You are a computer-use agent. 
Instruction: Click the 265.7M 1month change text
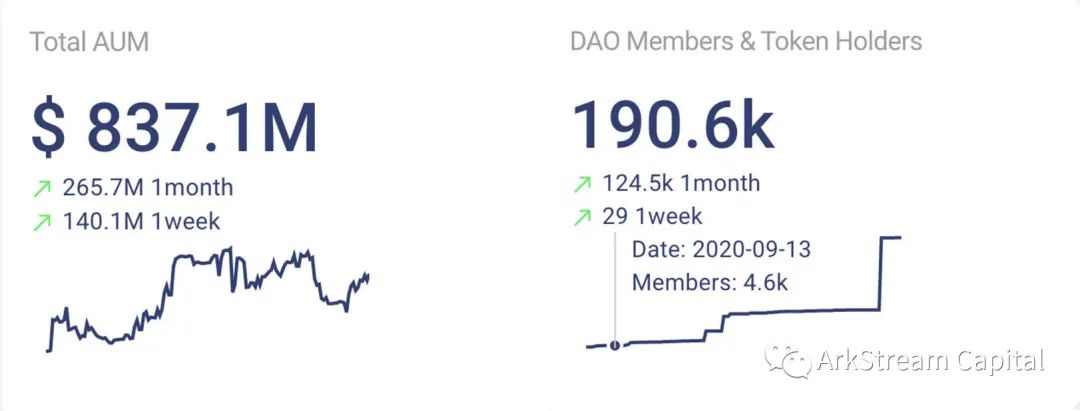click(x=147, y=187)
